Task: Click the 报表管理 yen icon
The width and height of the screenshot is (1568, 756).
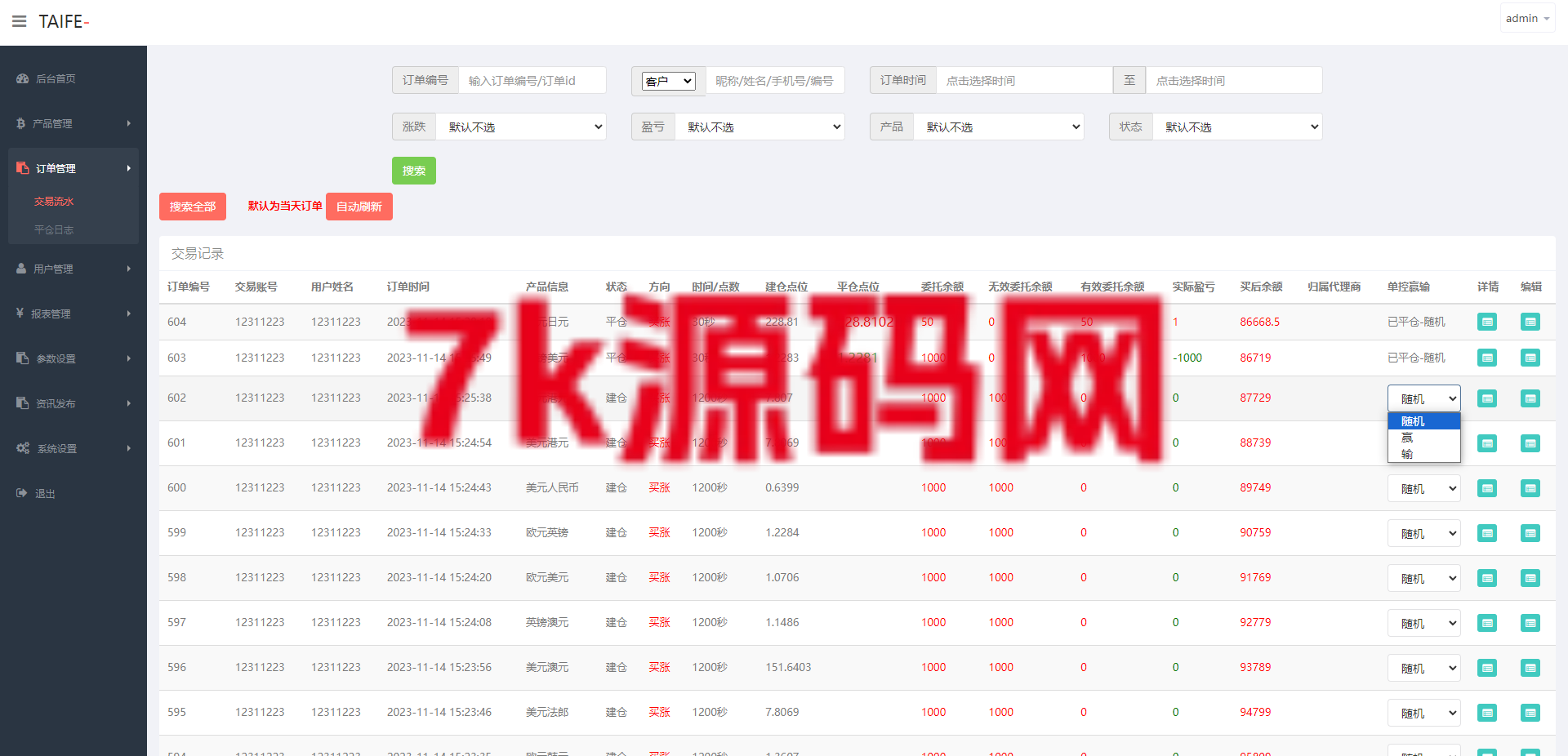Action: point(20,313)
